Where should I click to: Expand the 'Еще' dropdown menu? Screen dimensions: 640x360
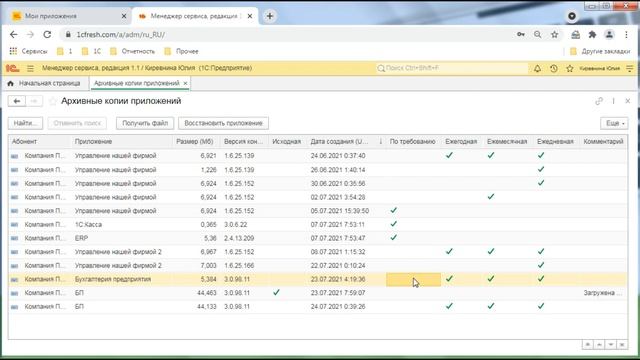click(614, 123)
